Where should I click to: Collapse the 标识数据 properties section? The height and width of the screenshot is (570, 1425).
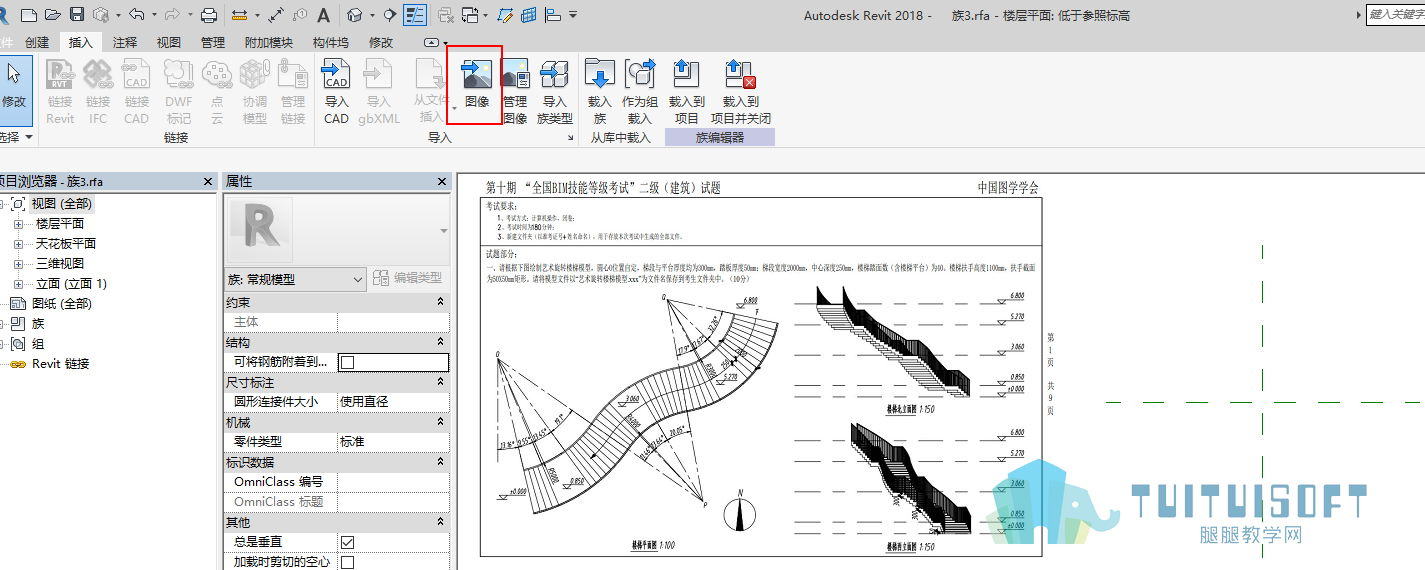coord(441,462)
